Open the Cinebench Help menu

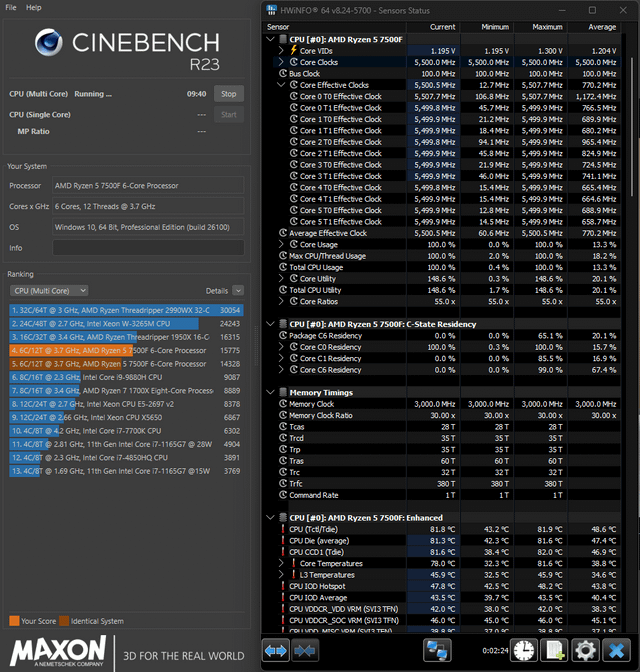[x=33, y=7]
